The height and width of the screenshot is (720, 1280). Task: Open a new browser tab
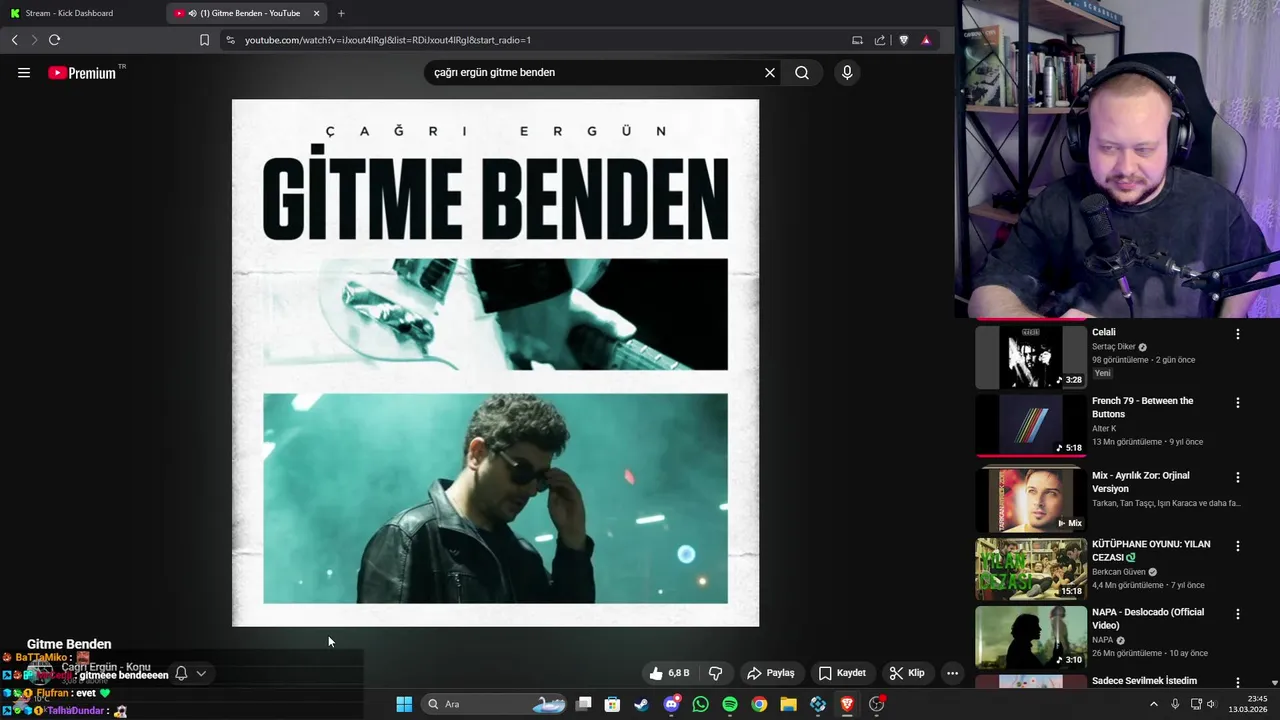coord(341,13)
